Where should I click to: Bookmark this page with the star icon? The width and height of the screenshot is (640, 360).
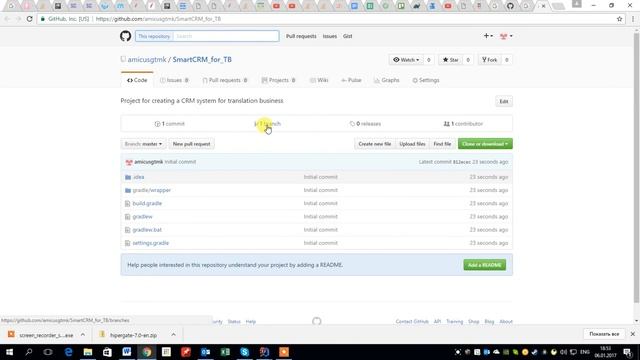(620, 19)
